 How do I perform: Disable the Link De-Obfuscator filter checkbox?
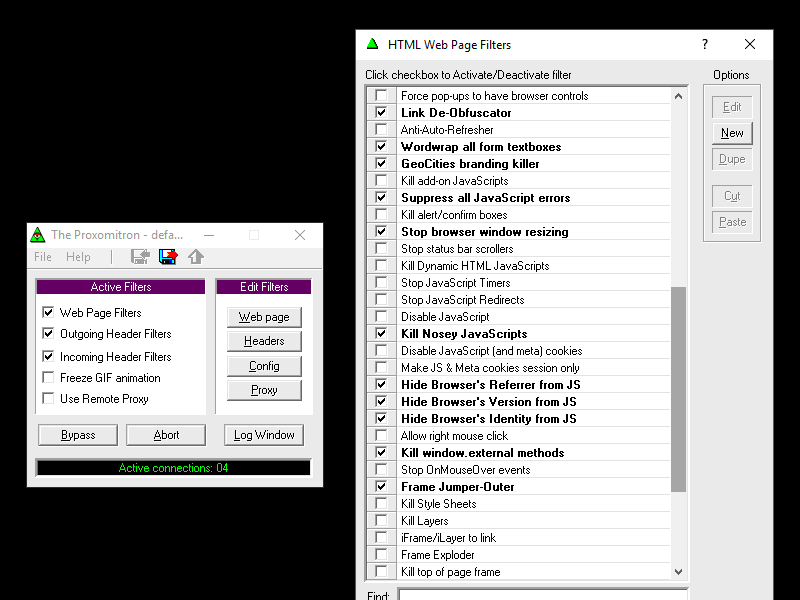coord(381,112)
